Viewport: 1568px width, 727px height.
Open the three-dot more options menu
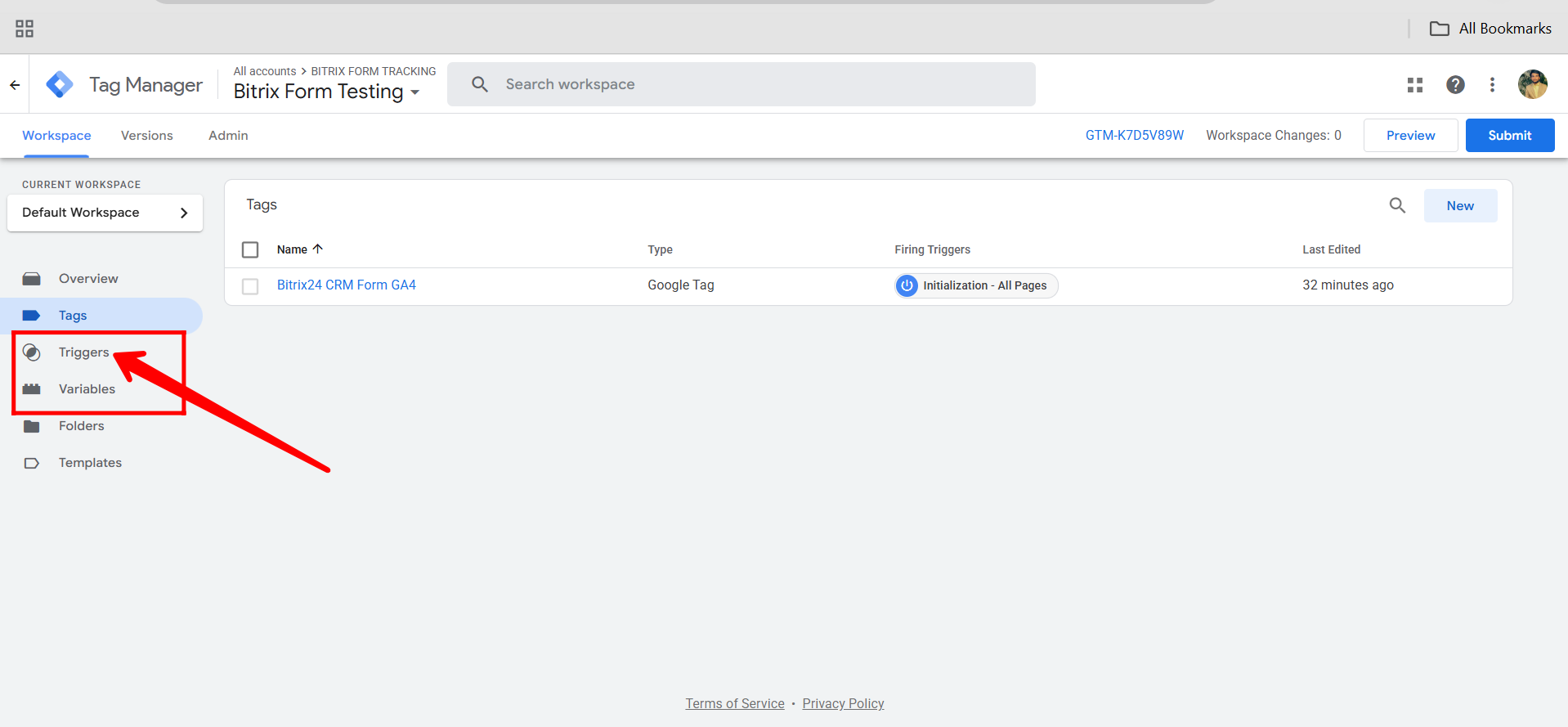pos(1492,85)
